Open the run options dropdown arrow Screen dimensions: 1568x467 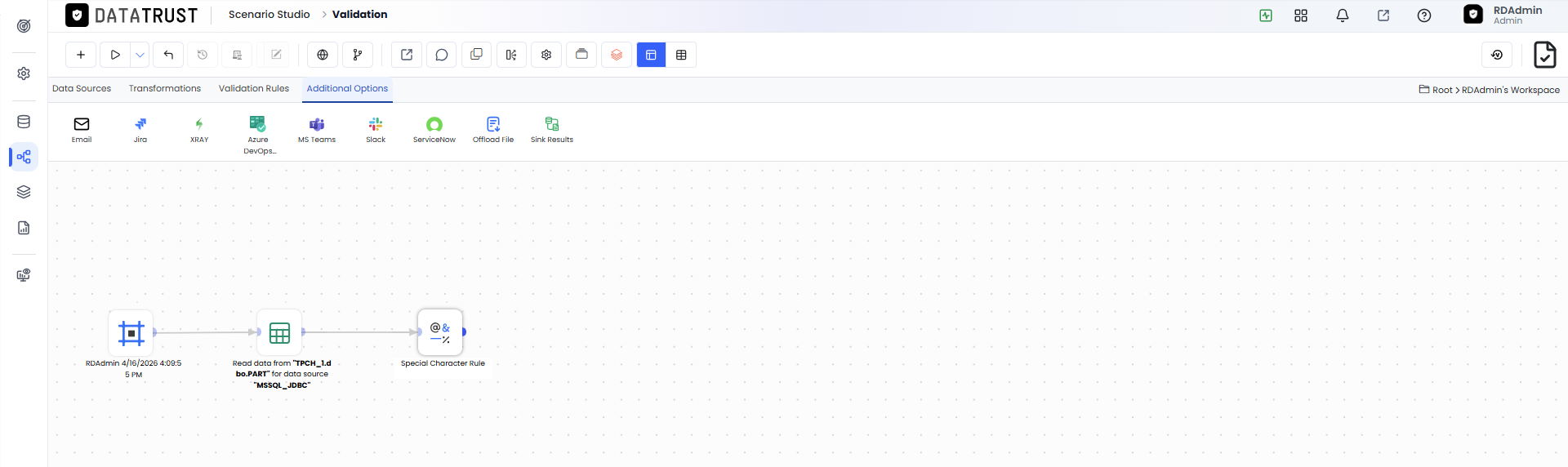[140, 55]
